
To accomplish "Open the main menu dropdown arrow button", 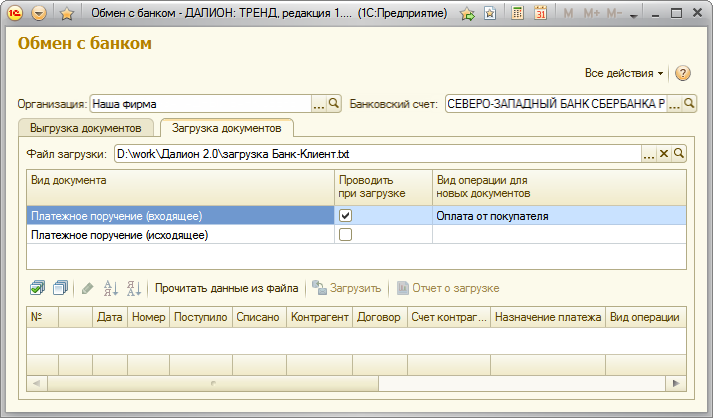I will (39, 13).
